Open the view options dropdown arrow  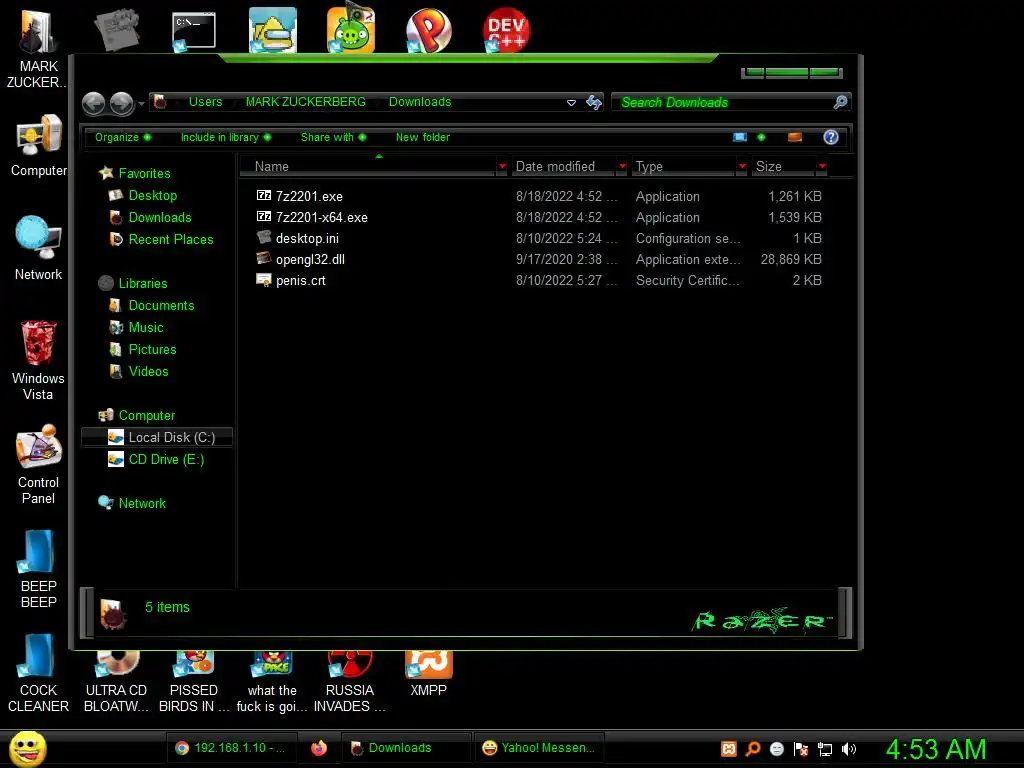pos(761,137)
